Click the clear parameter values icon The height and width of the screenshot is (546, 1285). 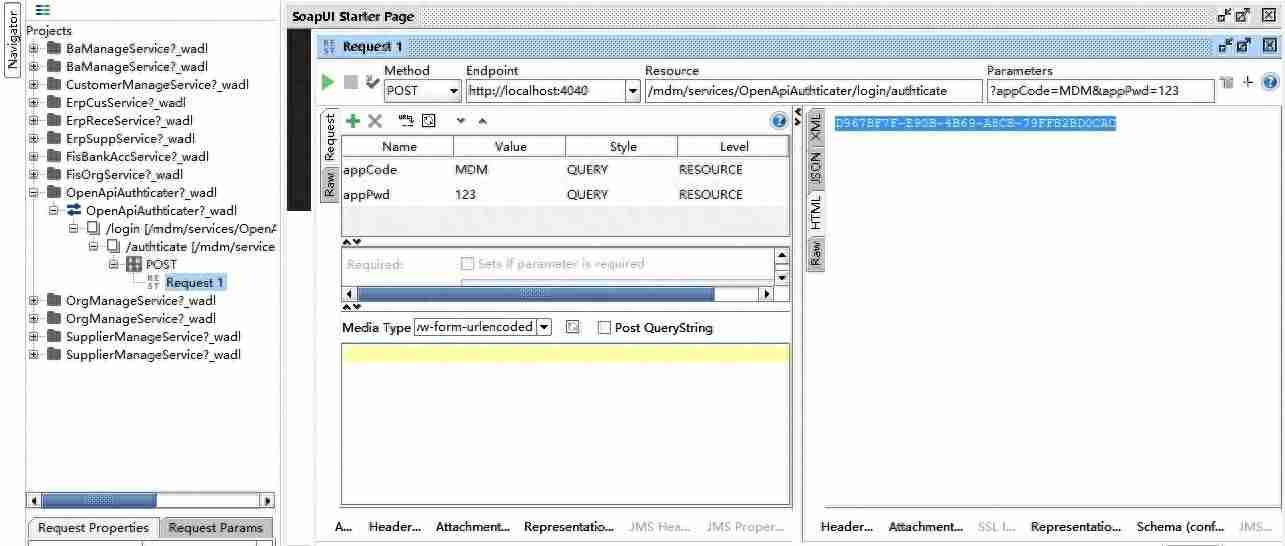click(x=429, y=121)
